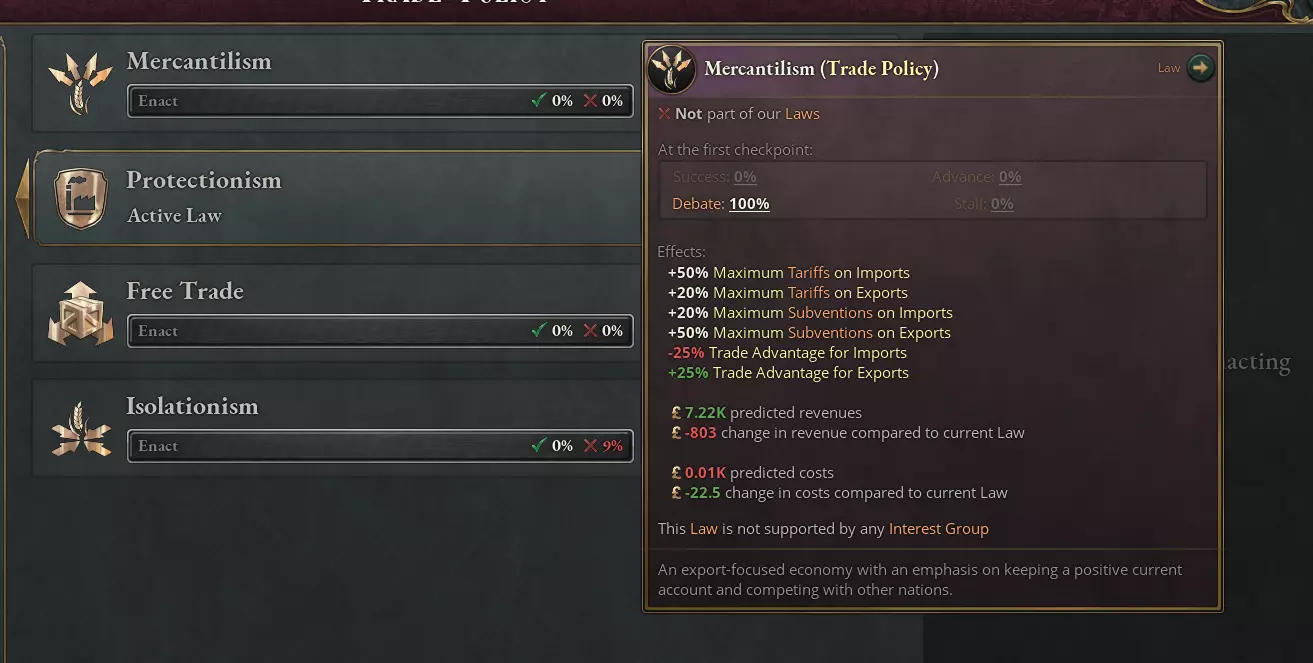Click the pound icon beside predicted revenues
The image size is (1313, 663).
pyautogui.click(x=676, y=413)
